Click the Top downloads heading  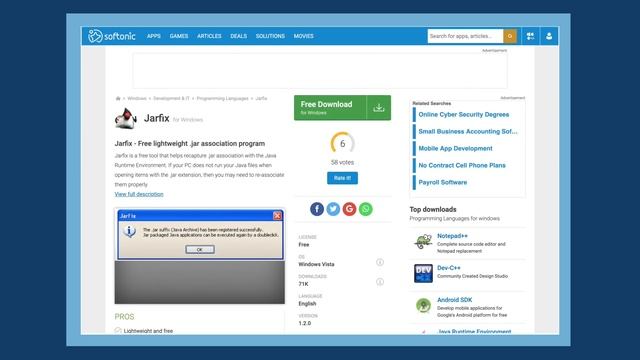pos(433,209)
